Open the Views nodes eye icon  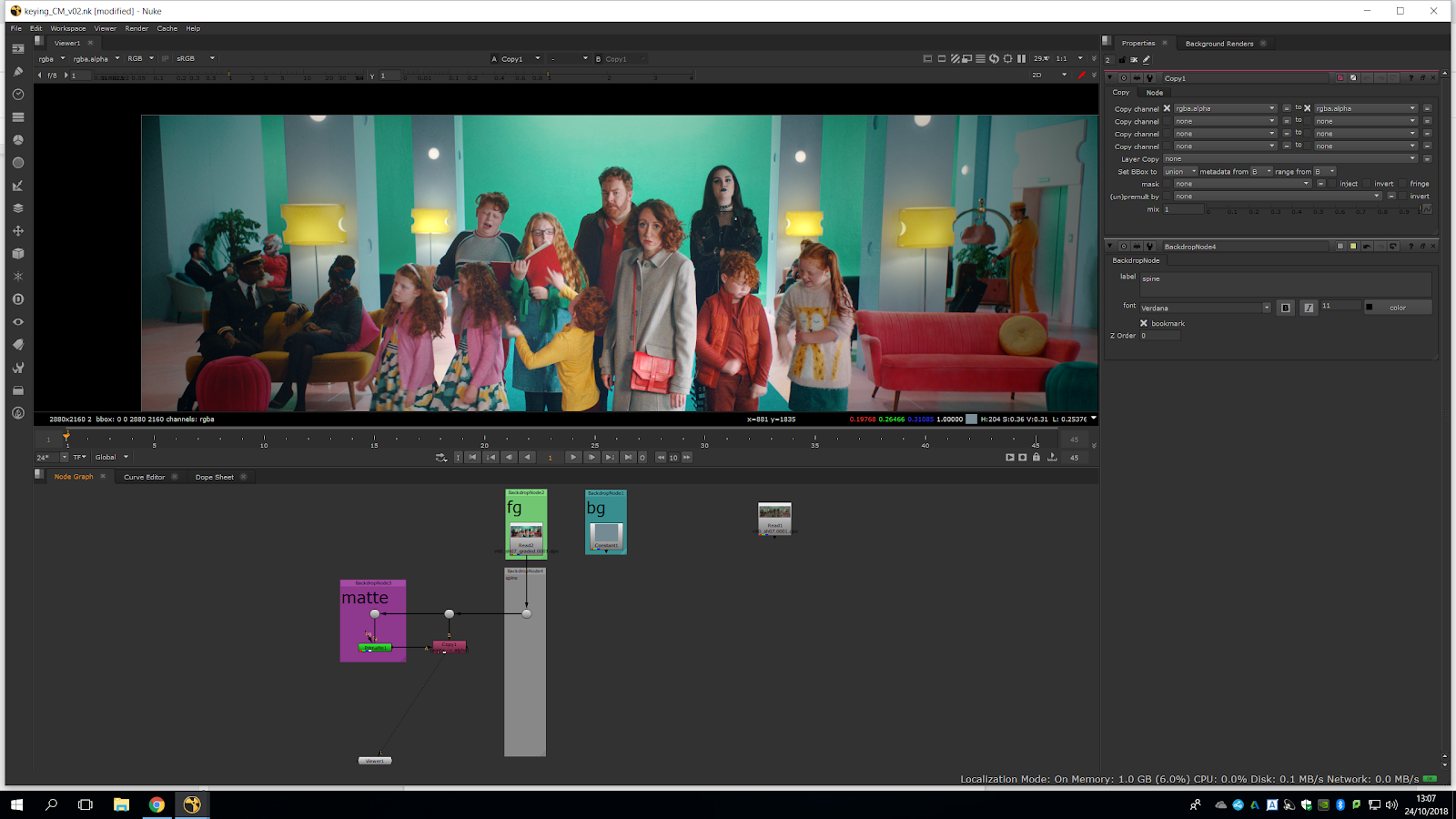coord(17,322)
